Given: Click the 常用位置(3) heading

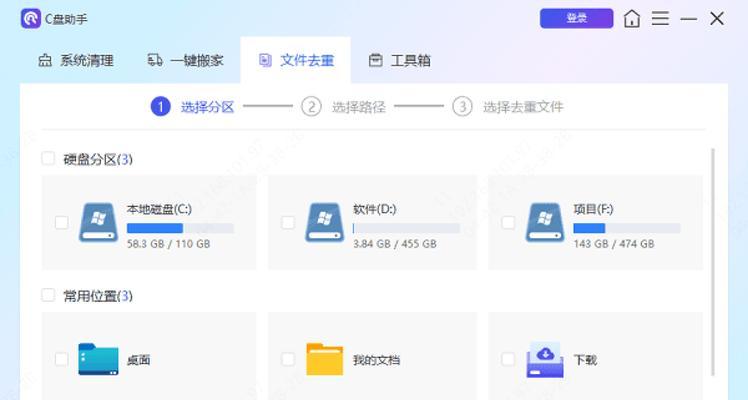Looking at the screenshot, I should 98,296.
